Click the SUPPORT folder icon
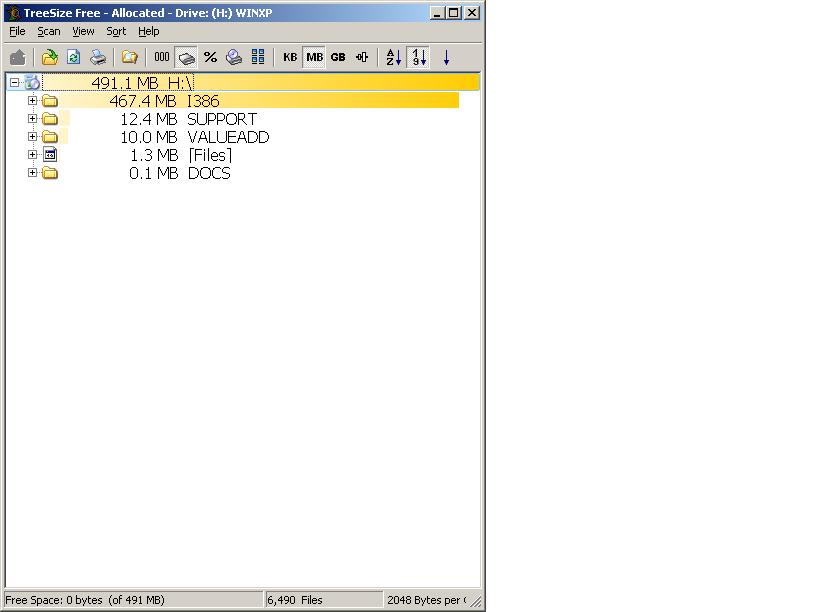 click(50, 119)
